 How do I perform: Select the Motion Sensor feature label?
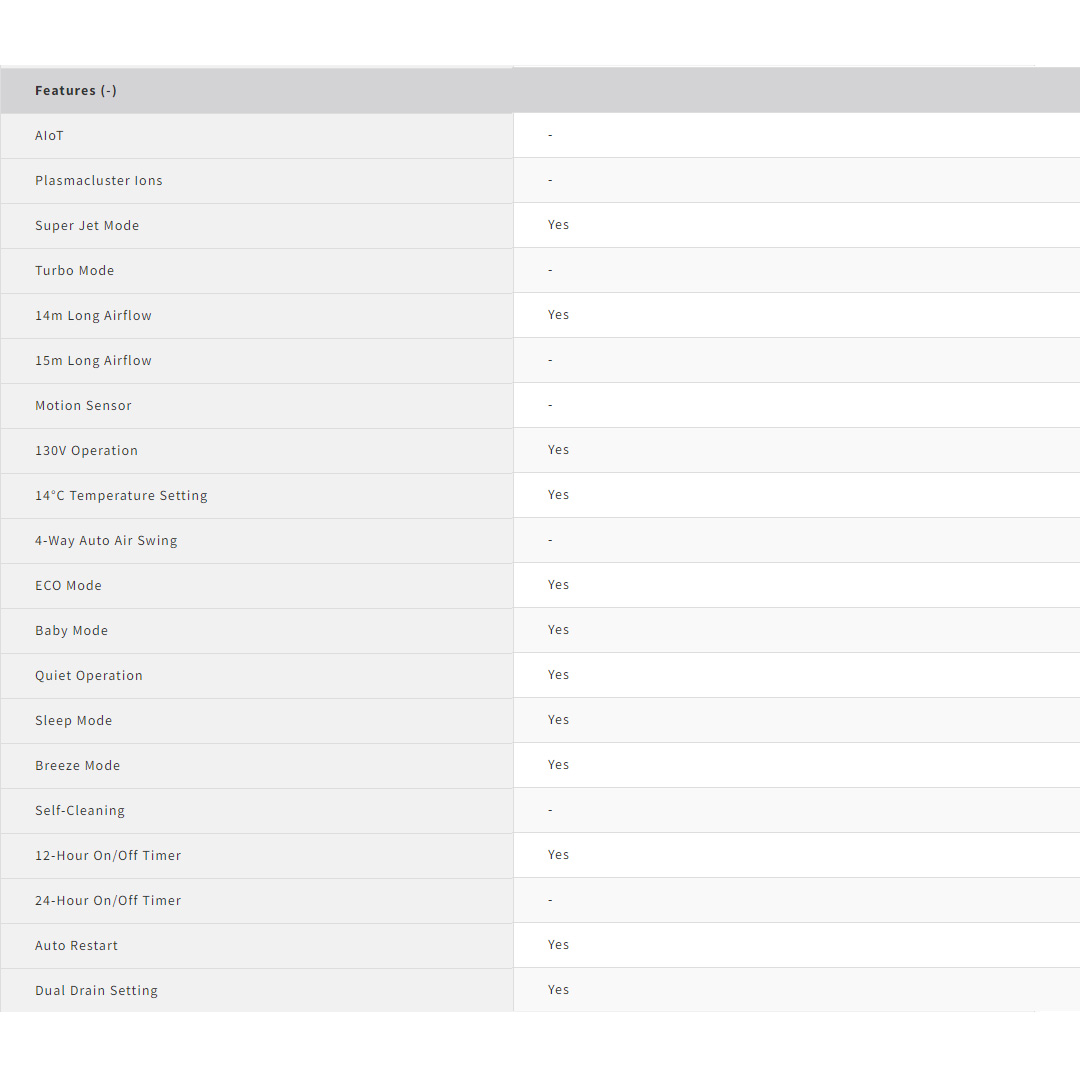point(83,406)
